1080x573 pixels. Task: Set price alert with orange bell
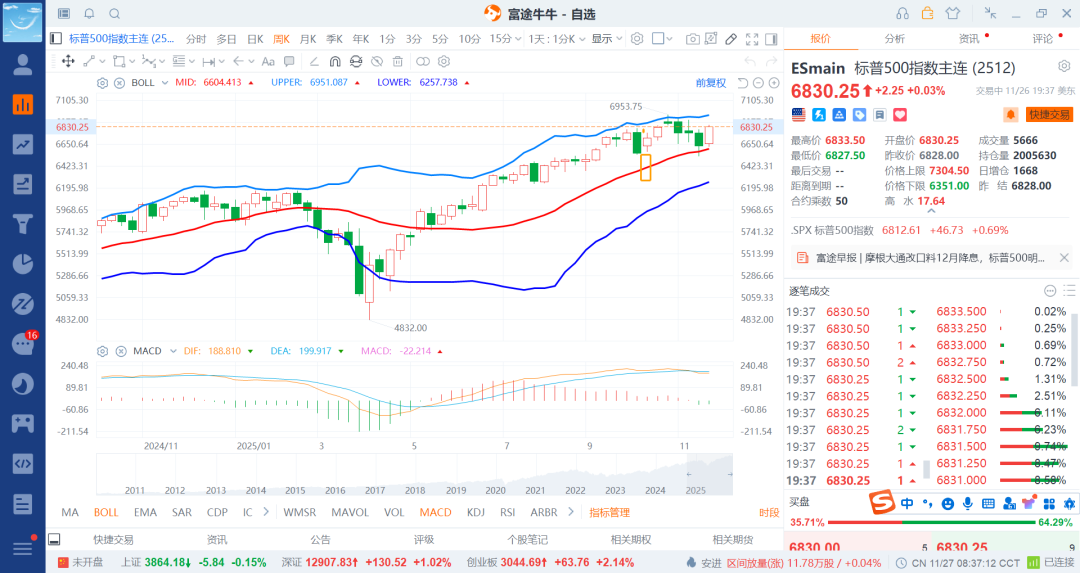pyautogui.click(x=1011, y=114)
